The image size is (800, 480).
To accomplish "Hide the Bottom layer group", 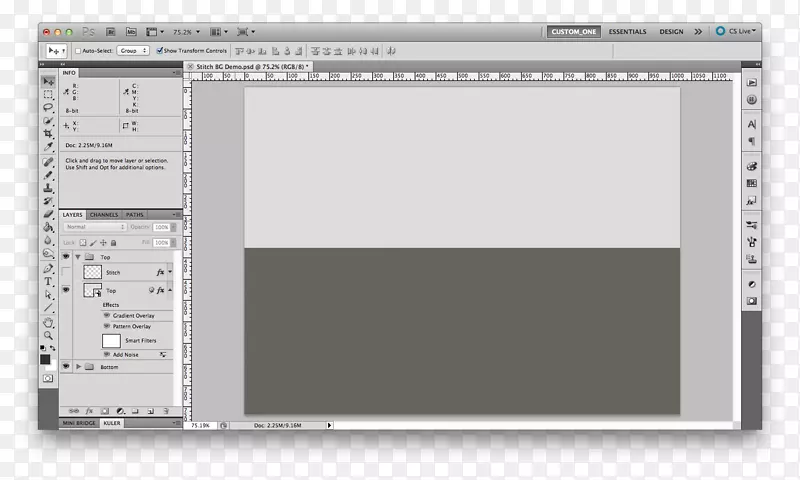I will [x=66, y=367].
